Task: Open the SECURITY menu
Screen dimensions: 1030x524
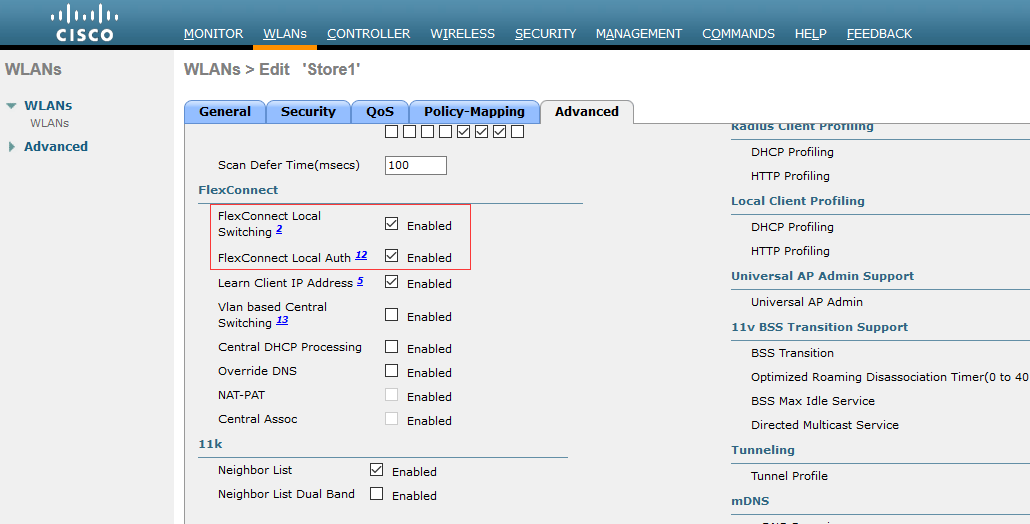Action: [545, 33]
